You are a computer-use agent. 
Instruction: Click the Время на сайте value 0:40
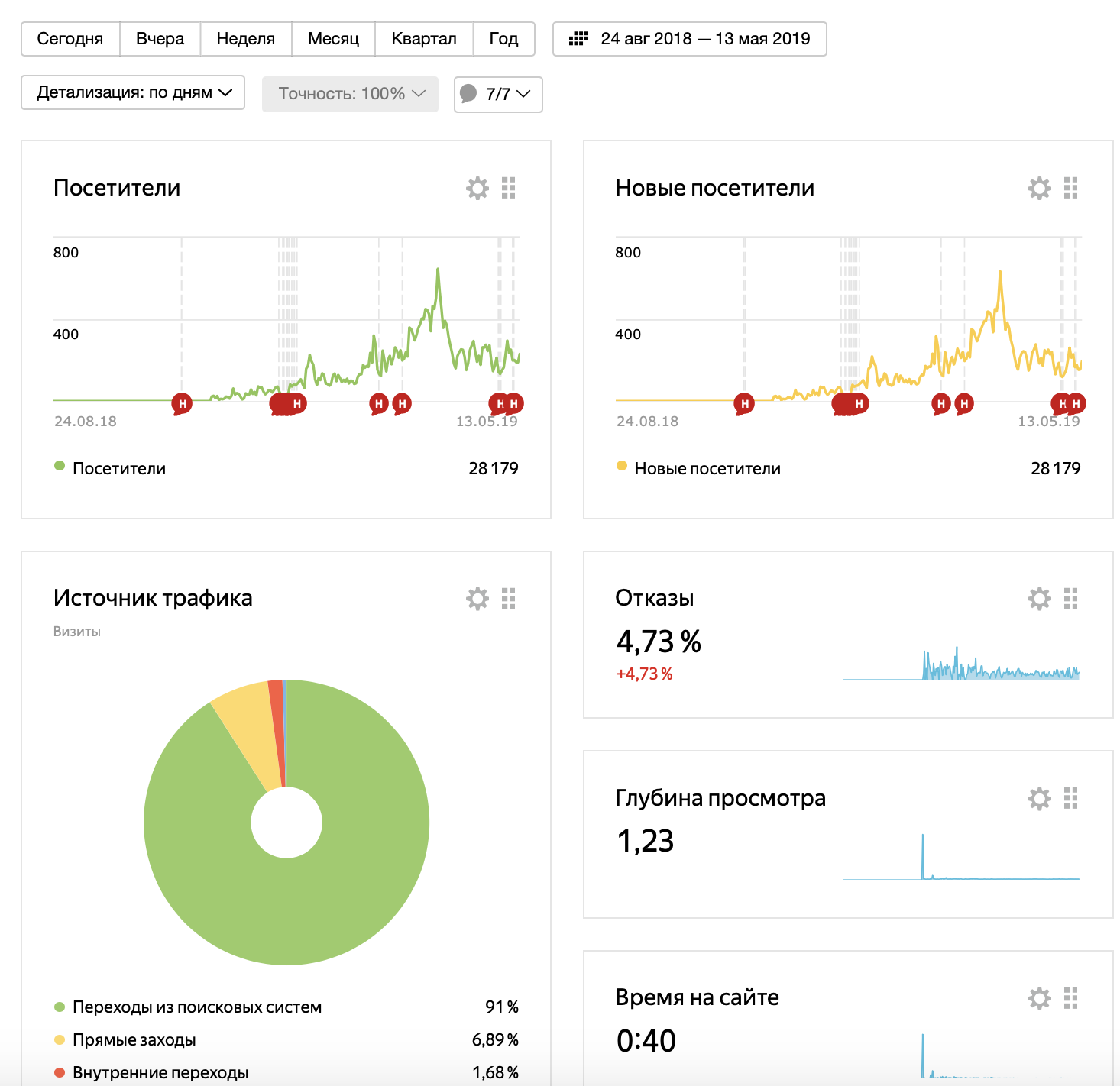[646, 1041]
